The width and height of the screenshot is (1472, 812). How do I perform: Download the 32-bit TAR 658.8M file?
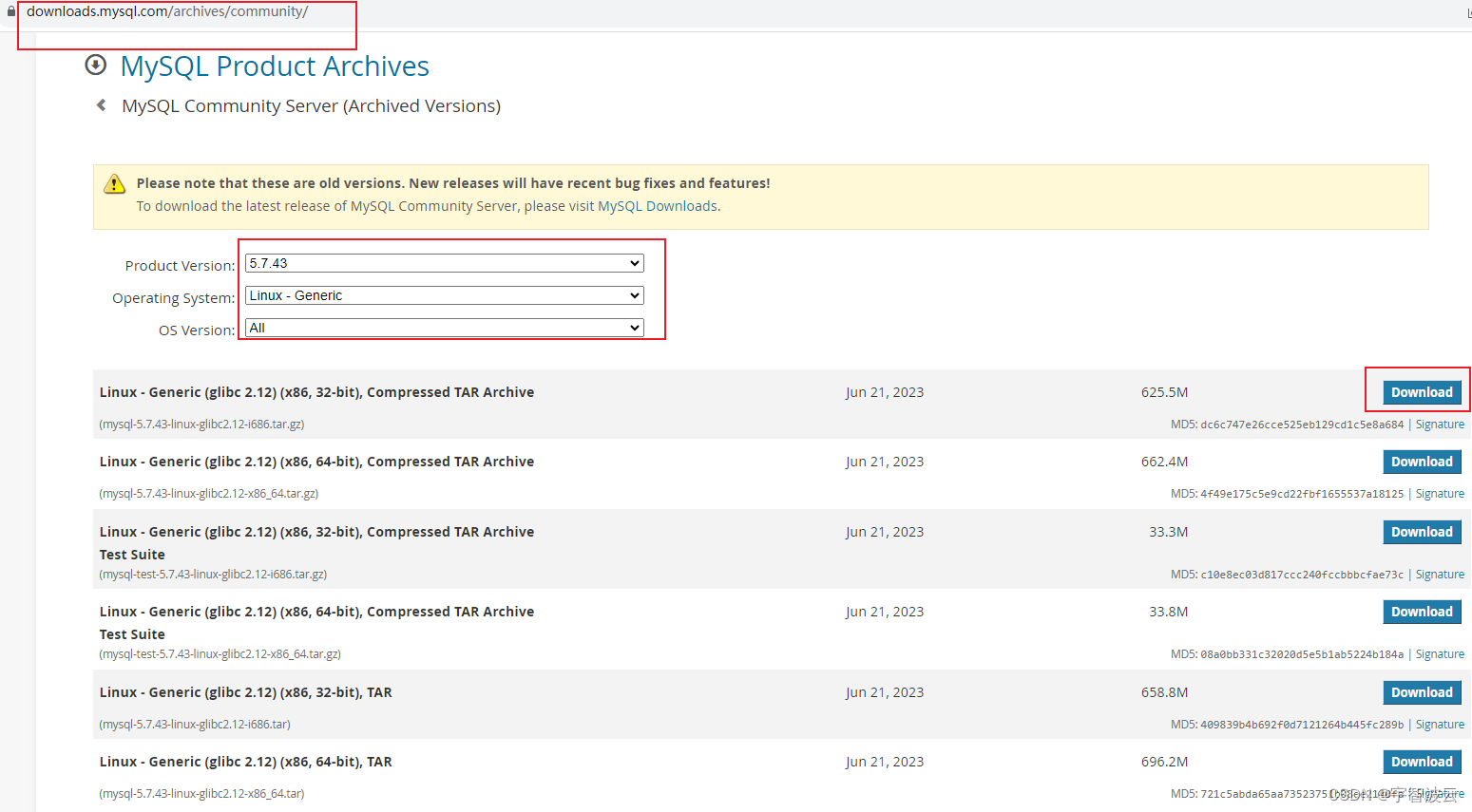coord(1422,692)
